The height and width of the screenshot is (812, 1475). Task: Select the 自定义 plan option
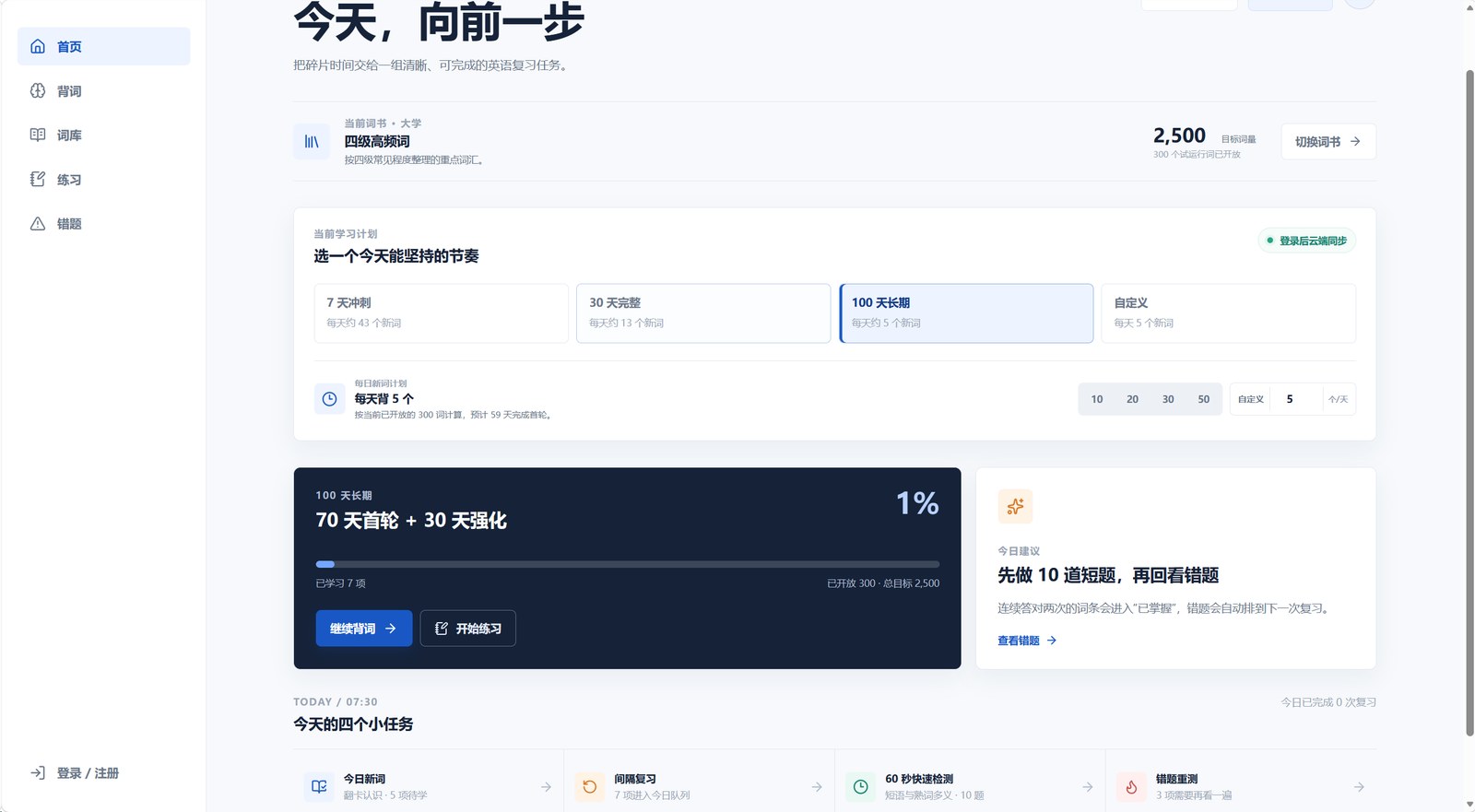(x=1229, y=313)
